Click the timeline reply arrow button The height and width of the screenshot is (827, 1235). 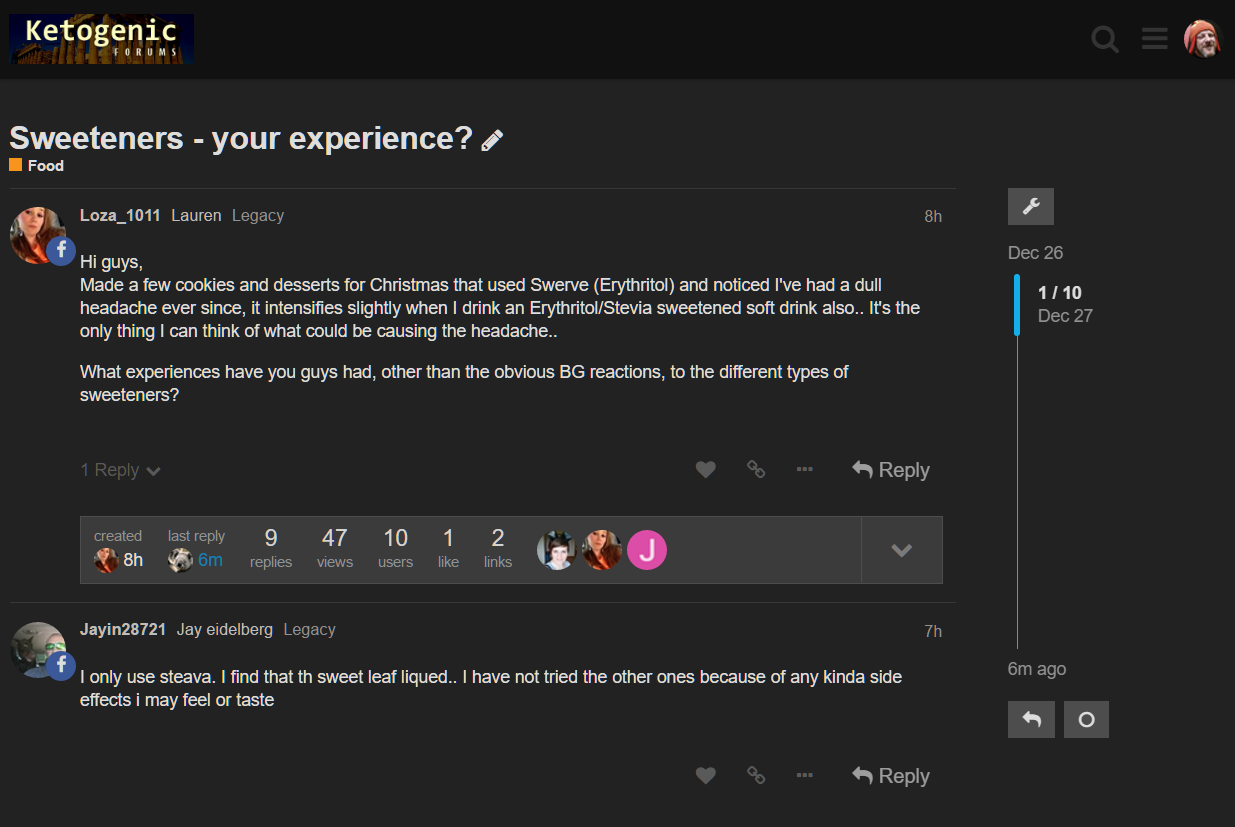1031,720
